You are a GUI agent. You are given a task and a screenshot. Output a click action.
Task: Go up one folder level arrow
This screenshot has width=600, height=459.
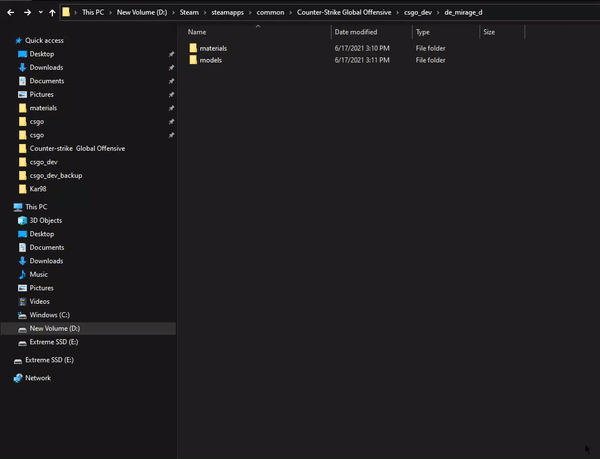52,12
